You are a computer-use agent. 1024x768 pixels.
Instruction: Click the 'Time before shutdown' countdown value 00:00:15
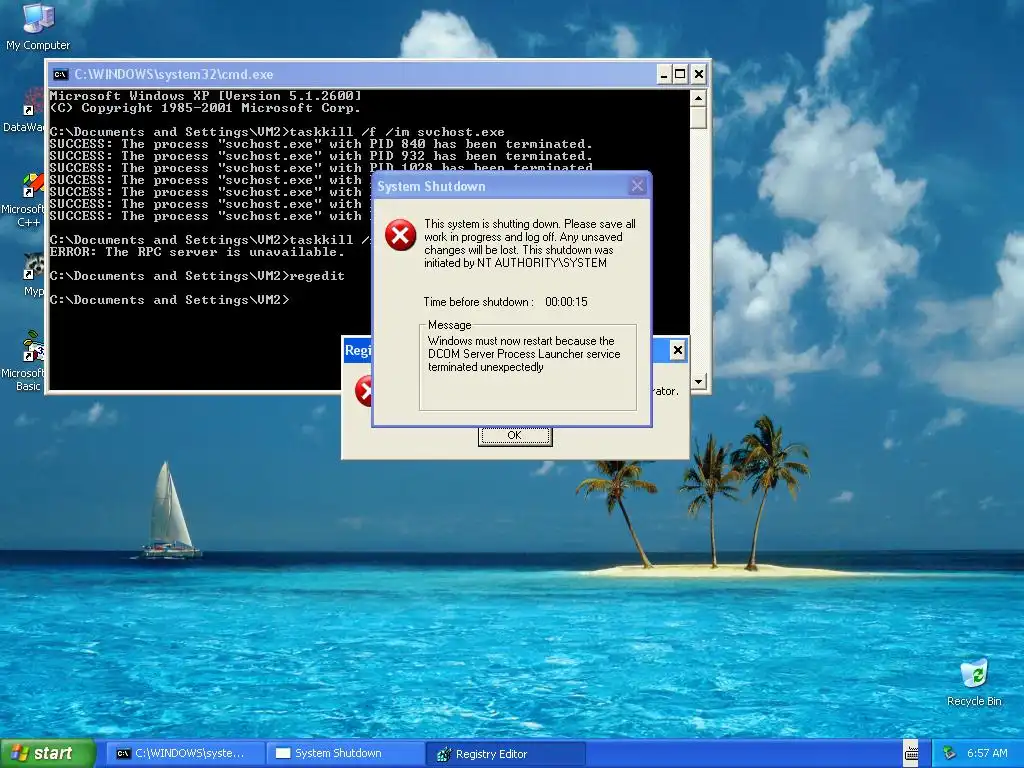tap(566, 302)
